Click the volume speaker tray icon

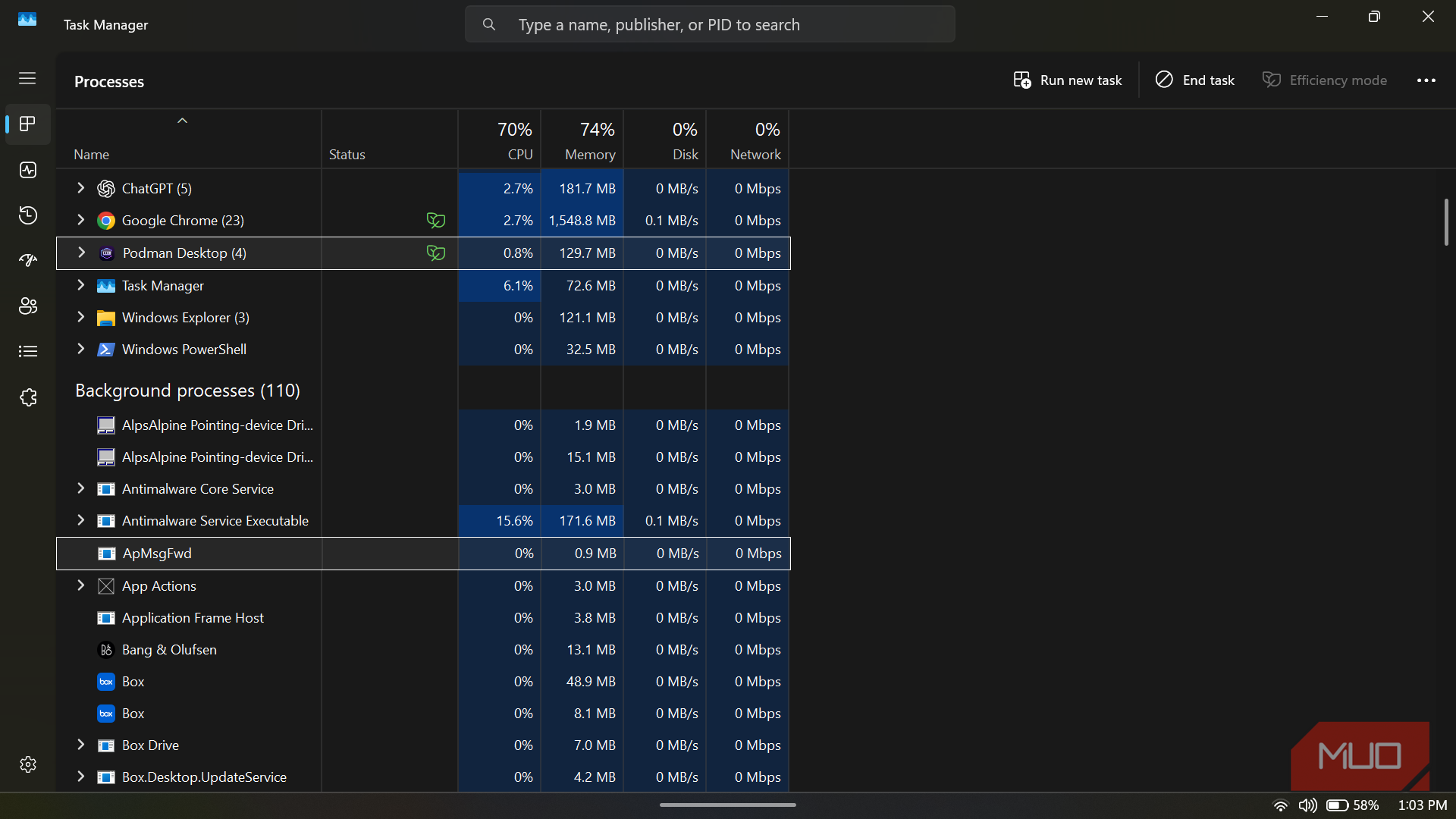tap(1307, 805)
